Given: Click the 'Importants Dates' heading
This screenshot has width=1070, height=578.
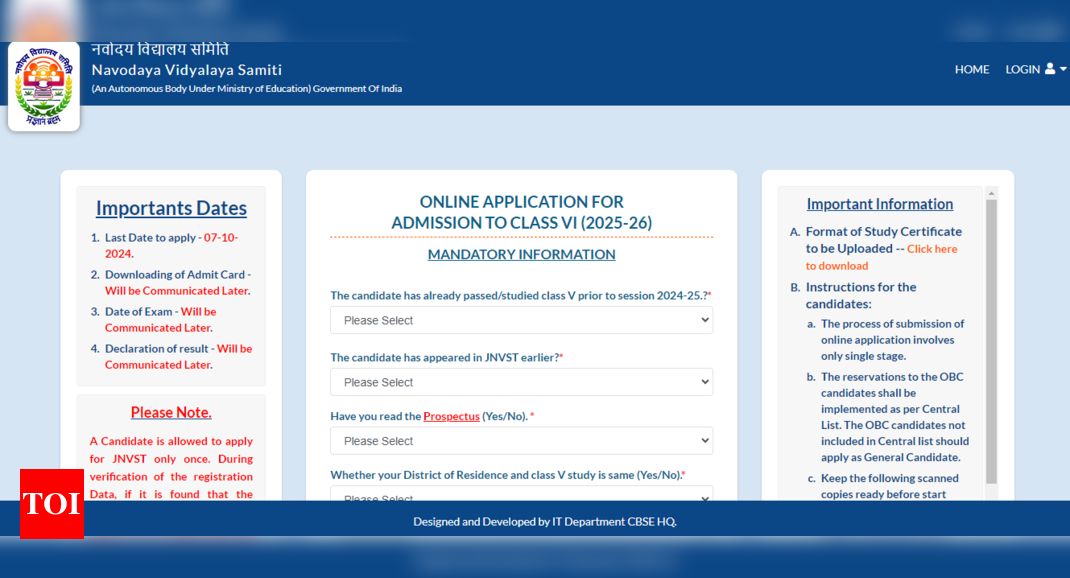Looking at the screenshot, I should click(x=171, y=208).
